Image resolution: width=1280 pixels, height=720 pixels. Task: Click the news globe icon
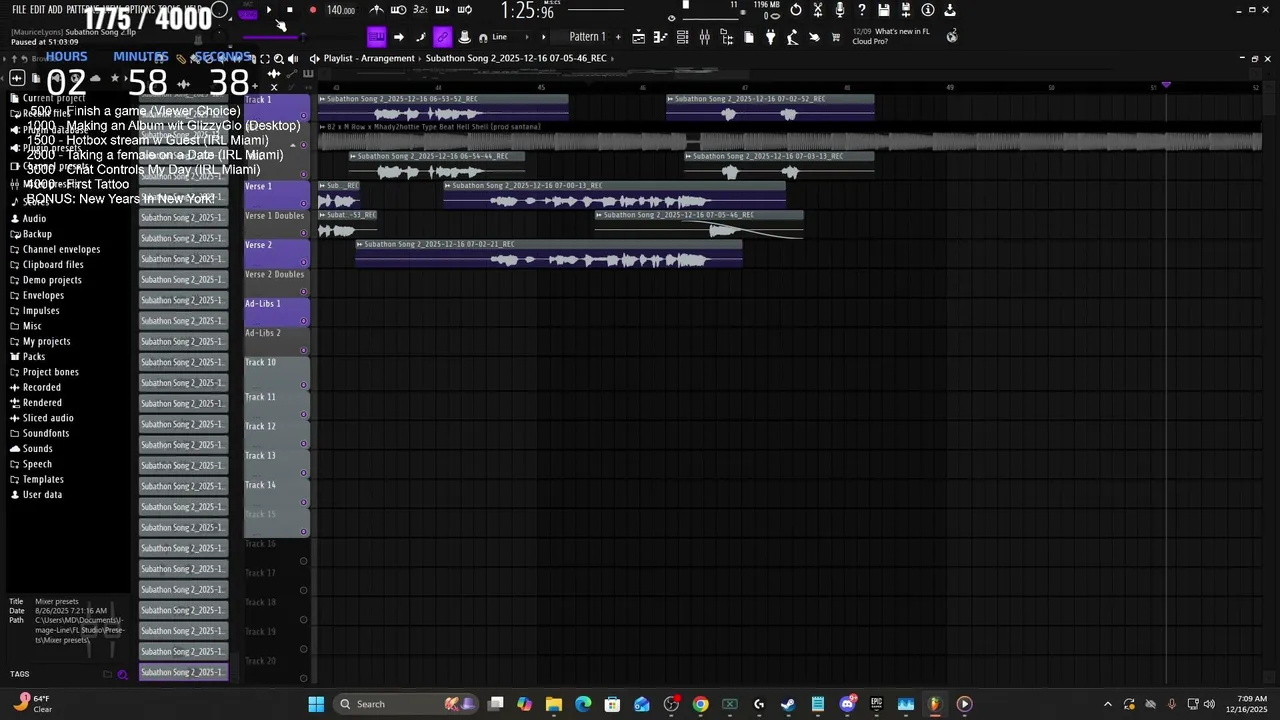pos(952,36)
